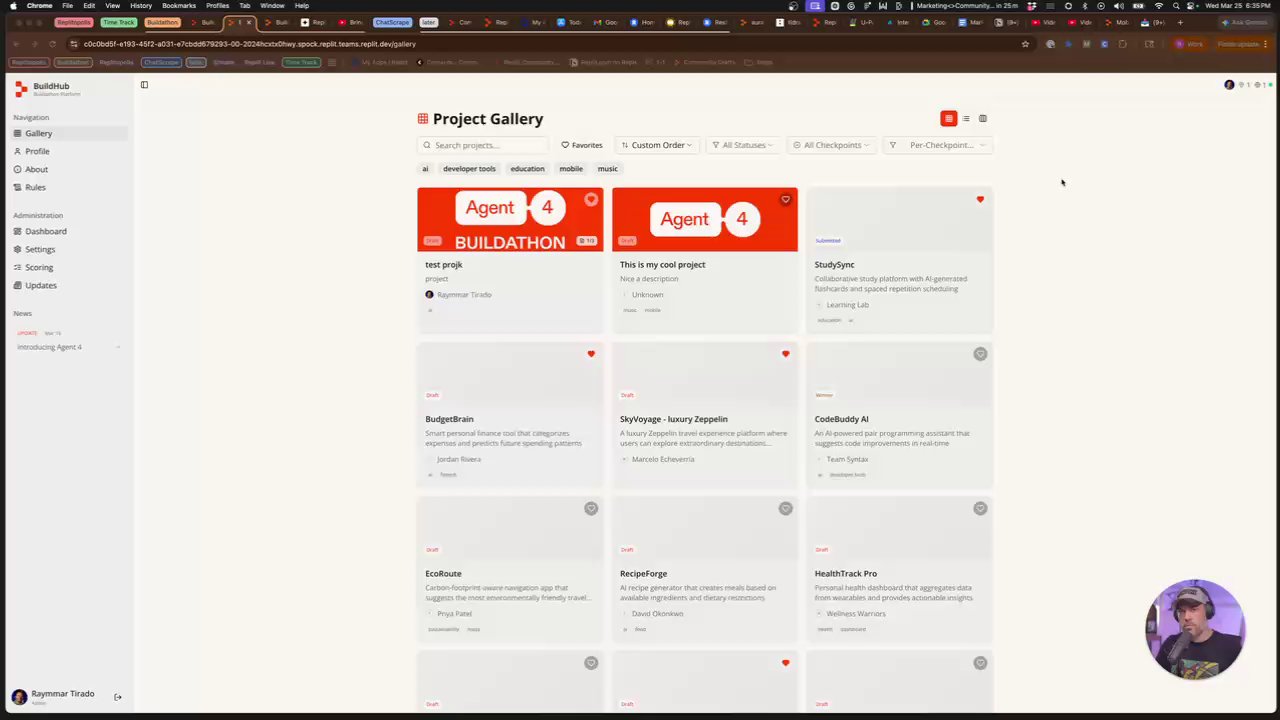Image resolution: width=1280 pixels, height=720 pixels.
Task: Favorite the test projk card
Action: pyautogui.click(x=591, y=200)
